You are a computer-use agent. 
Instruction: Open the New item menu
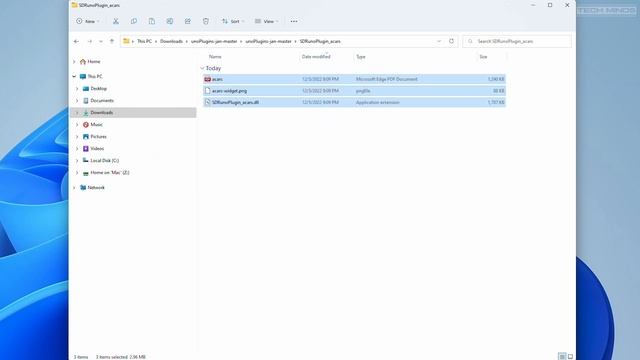(88, 21)
